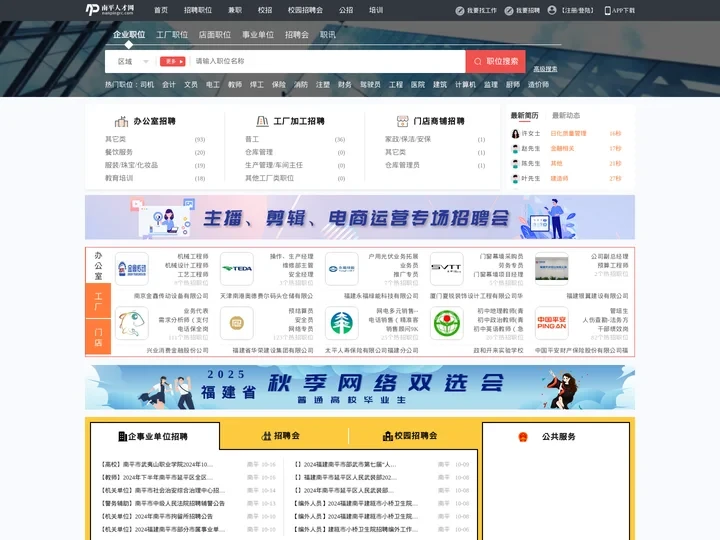720x540 pixels.
Task: Switch to the 最新简历 tab
Action: tap(524, 116)
